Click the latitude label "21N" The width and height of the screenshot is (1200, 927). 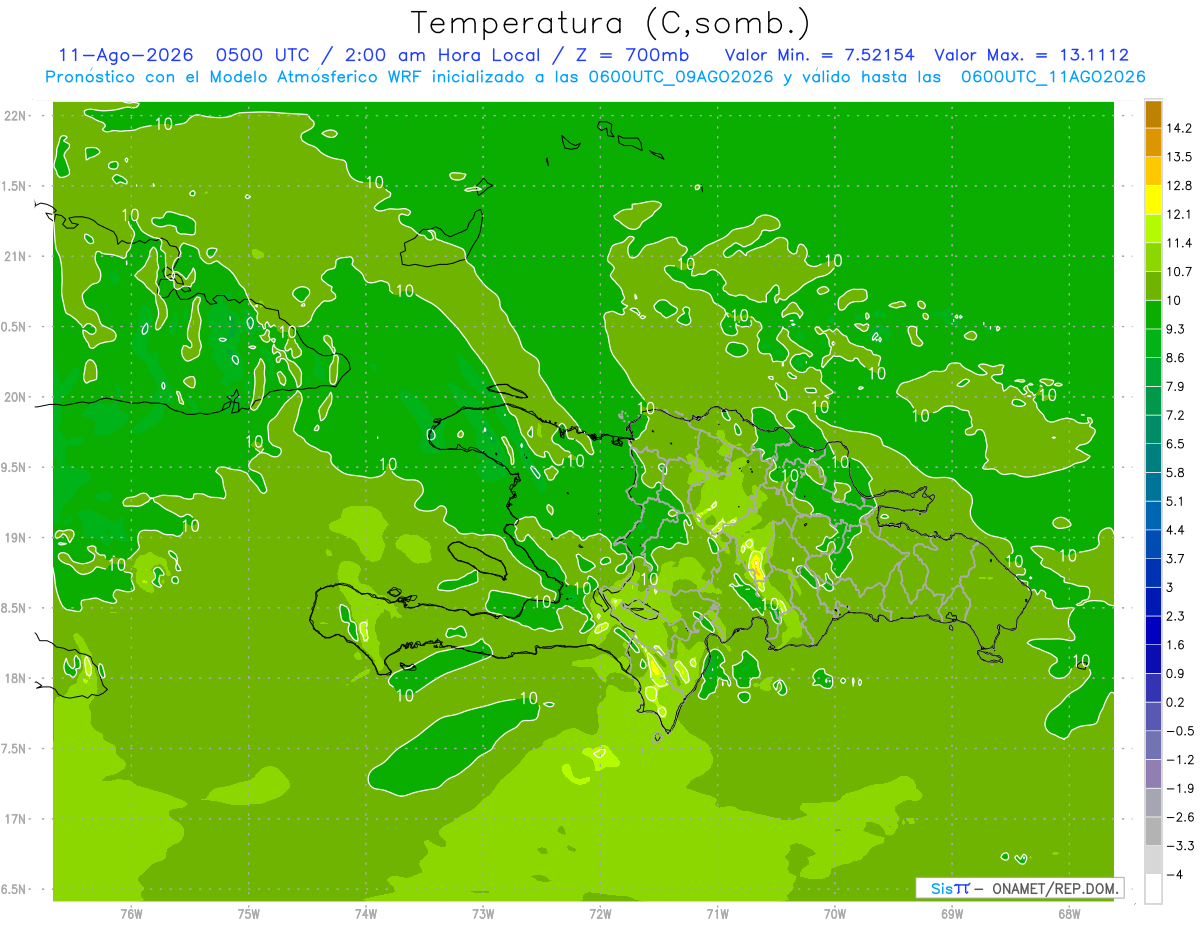pos(15,257)
